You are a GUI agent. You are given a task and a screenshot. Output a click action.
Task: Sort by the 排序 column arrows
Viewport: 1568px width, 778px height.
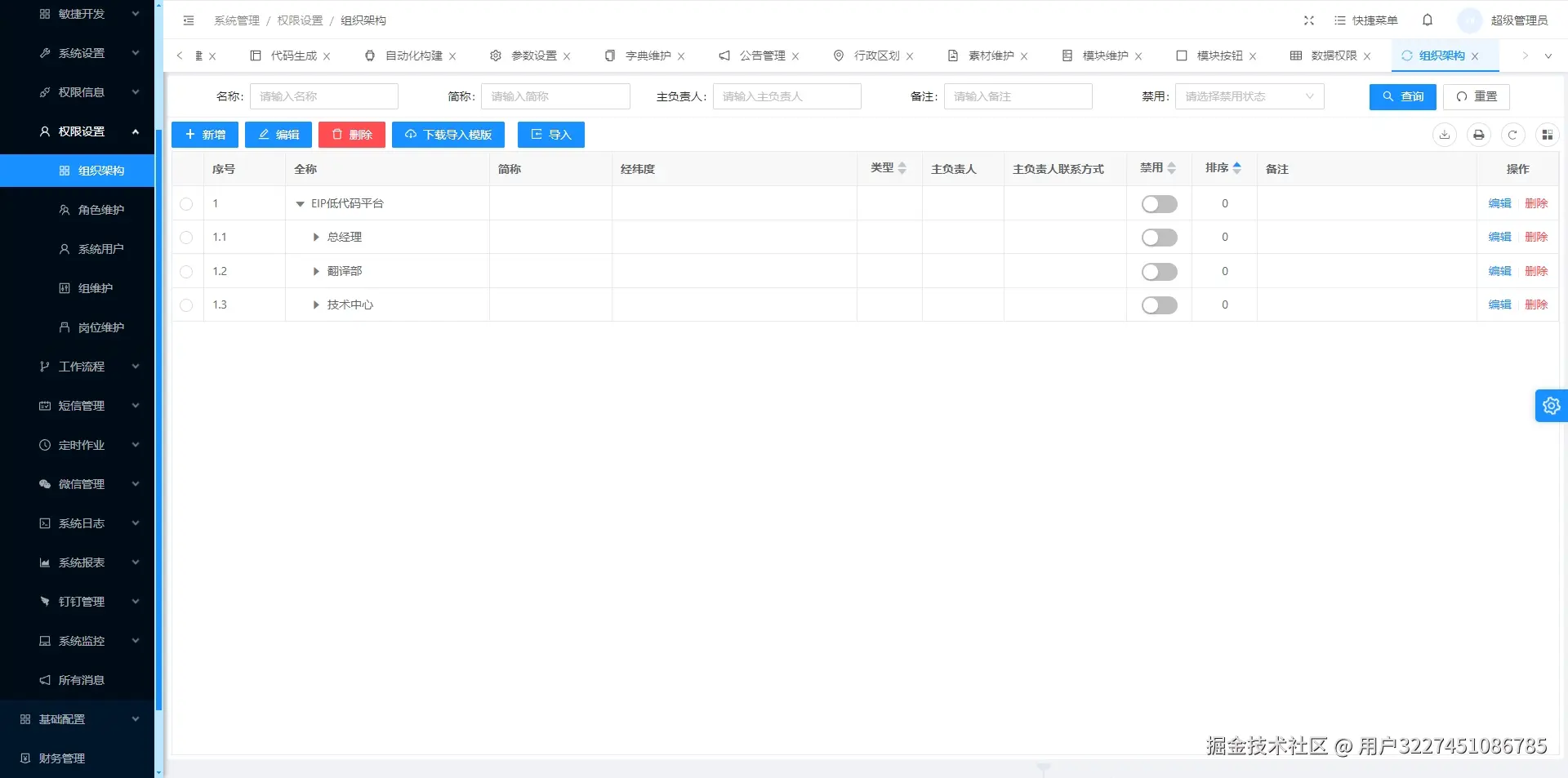(x=1237, y=168)
